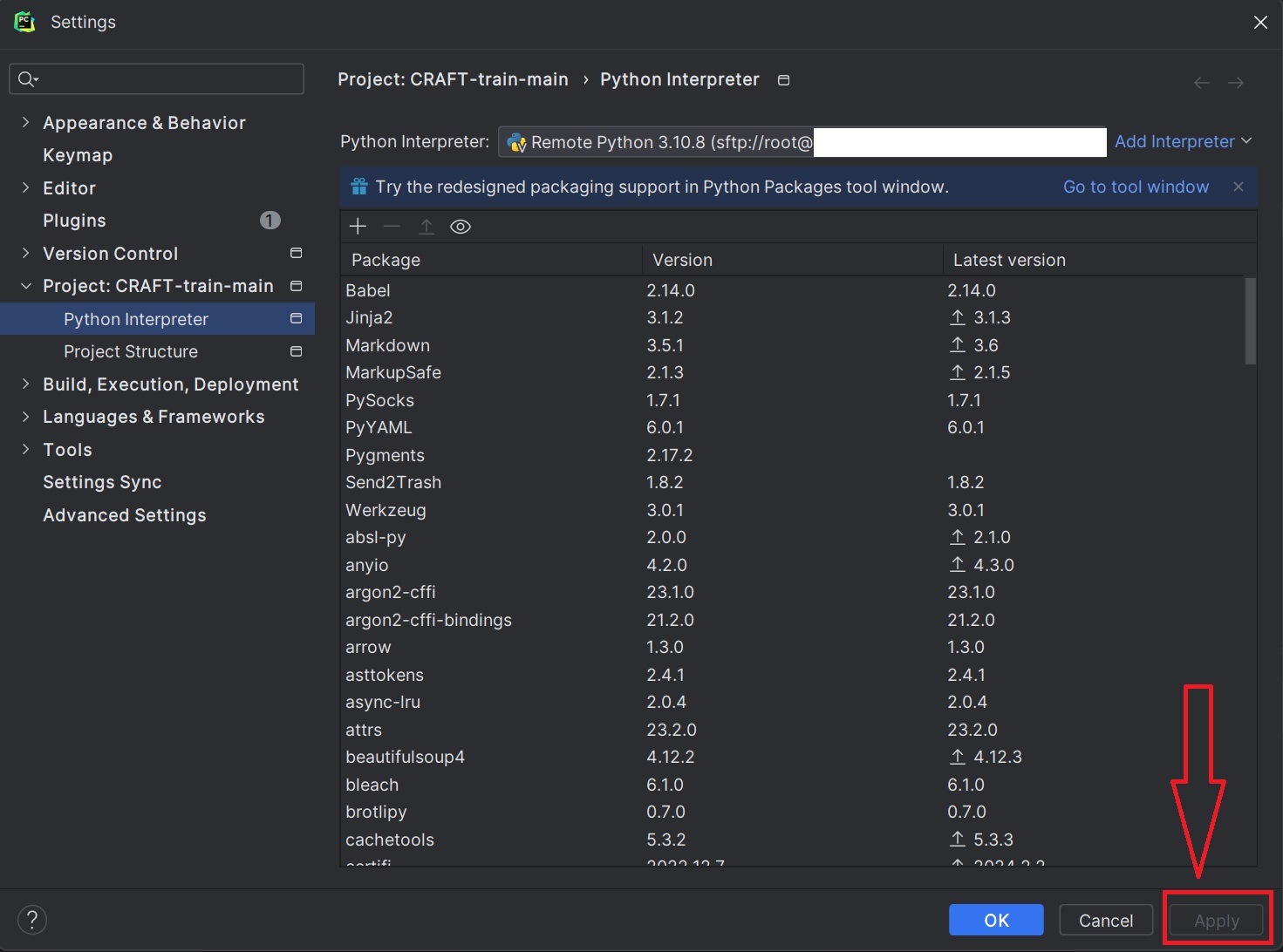This screenshot has width=1283, height=952.
Task: Click the help question mark button
Action: point(32,920)
